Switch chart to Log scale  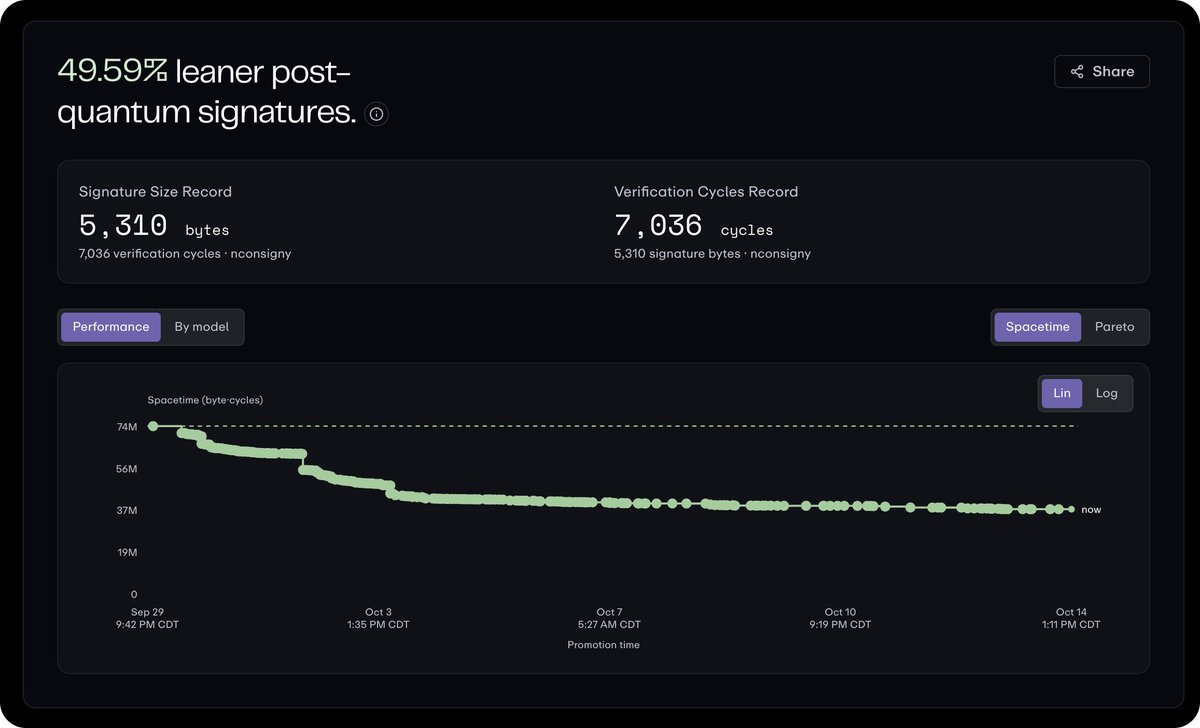click(x=1106, y=393)
